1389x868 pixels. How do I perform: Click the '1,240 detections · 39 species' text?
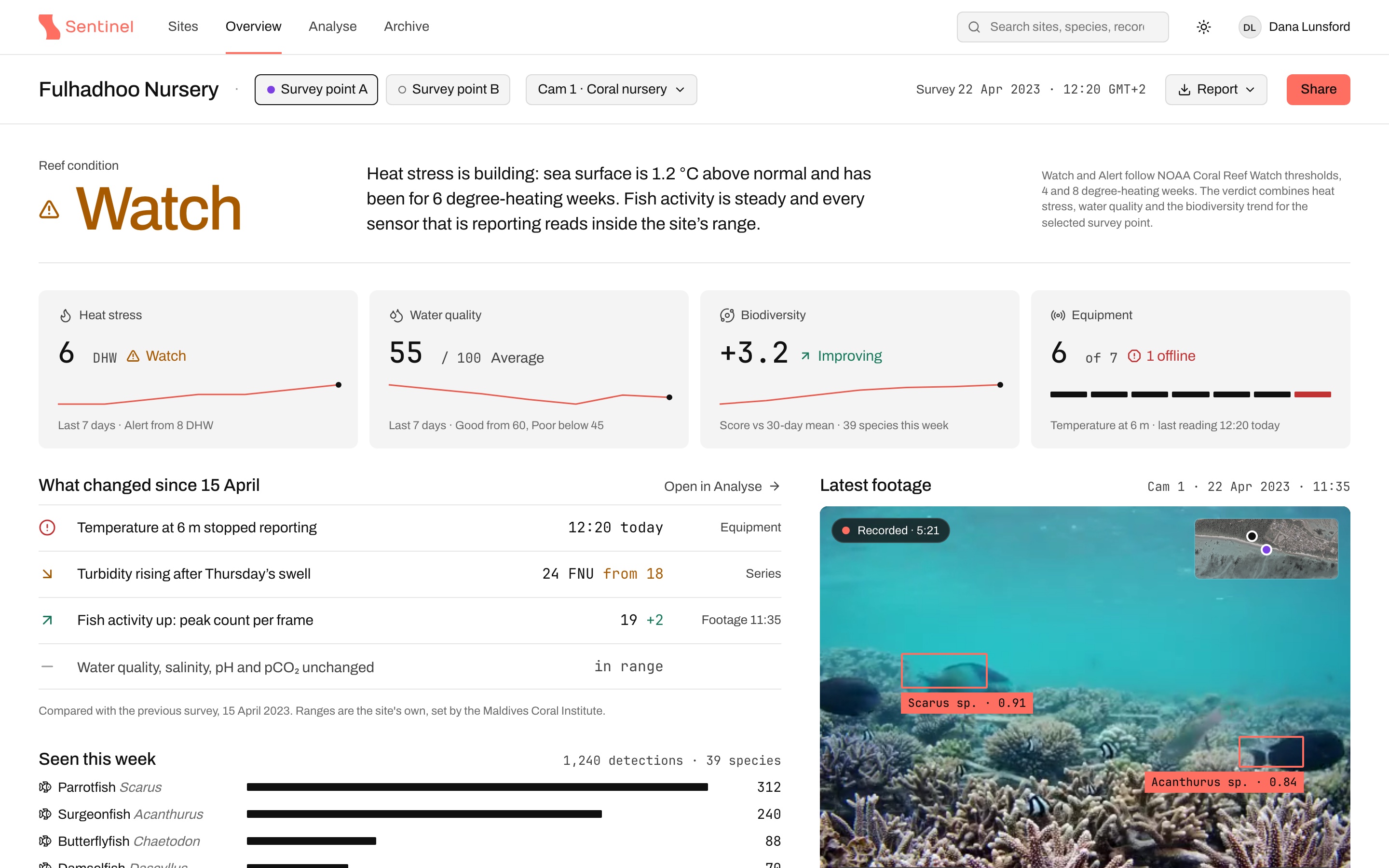(671, 760)
